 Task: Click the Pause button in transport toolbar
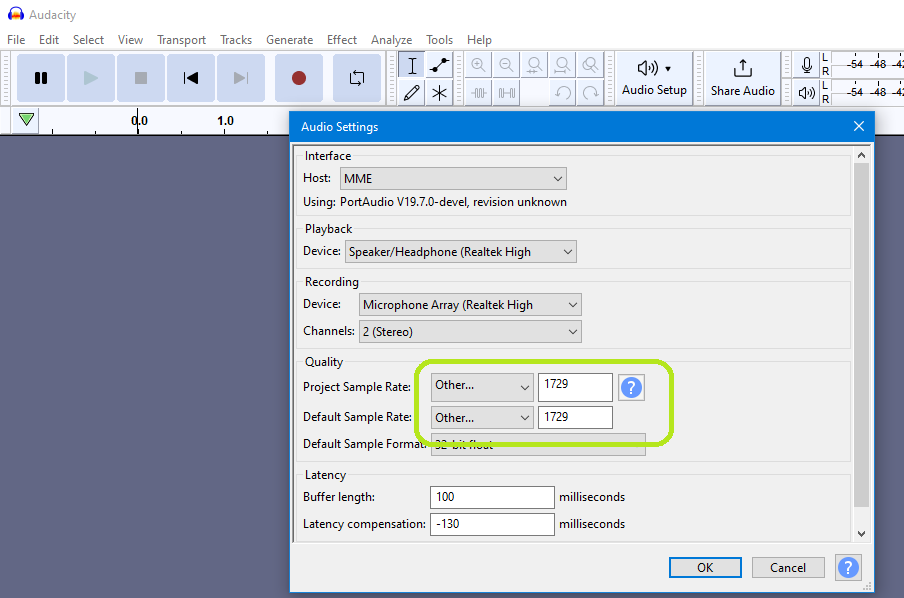pyautogui.click(x=41, y=78)
